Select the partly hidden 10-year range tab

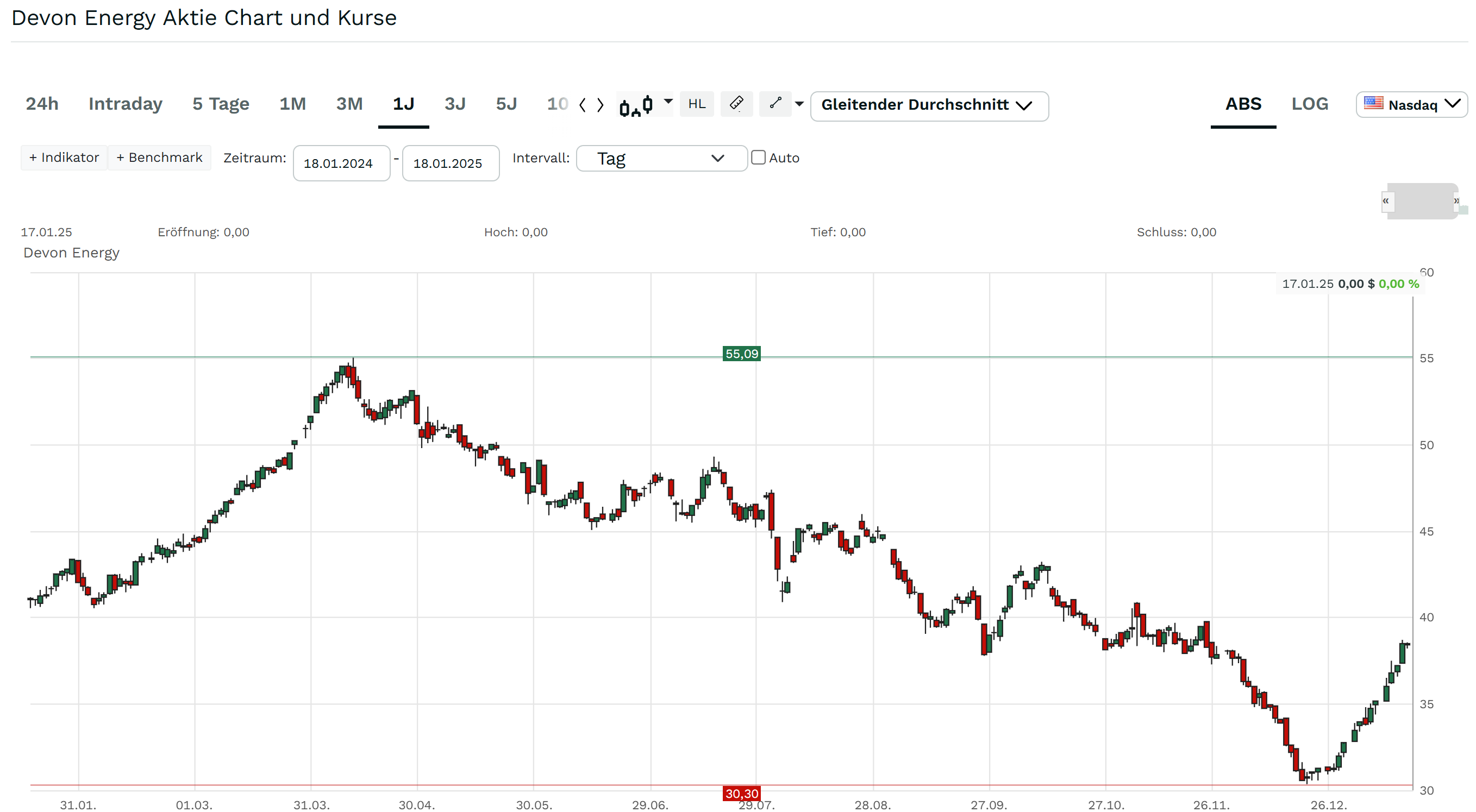click(557, 104)
